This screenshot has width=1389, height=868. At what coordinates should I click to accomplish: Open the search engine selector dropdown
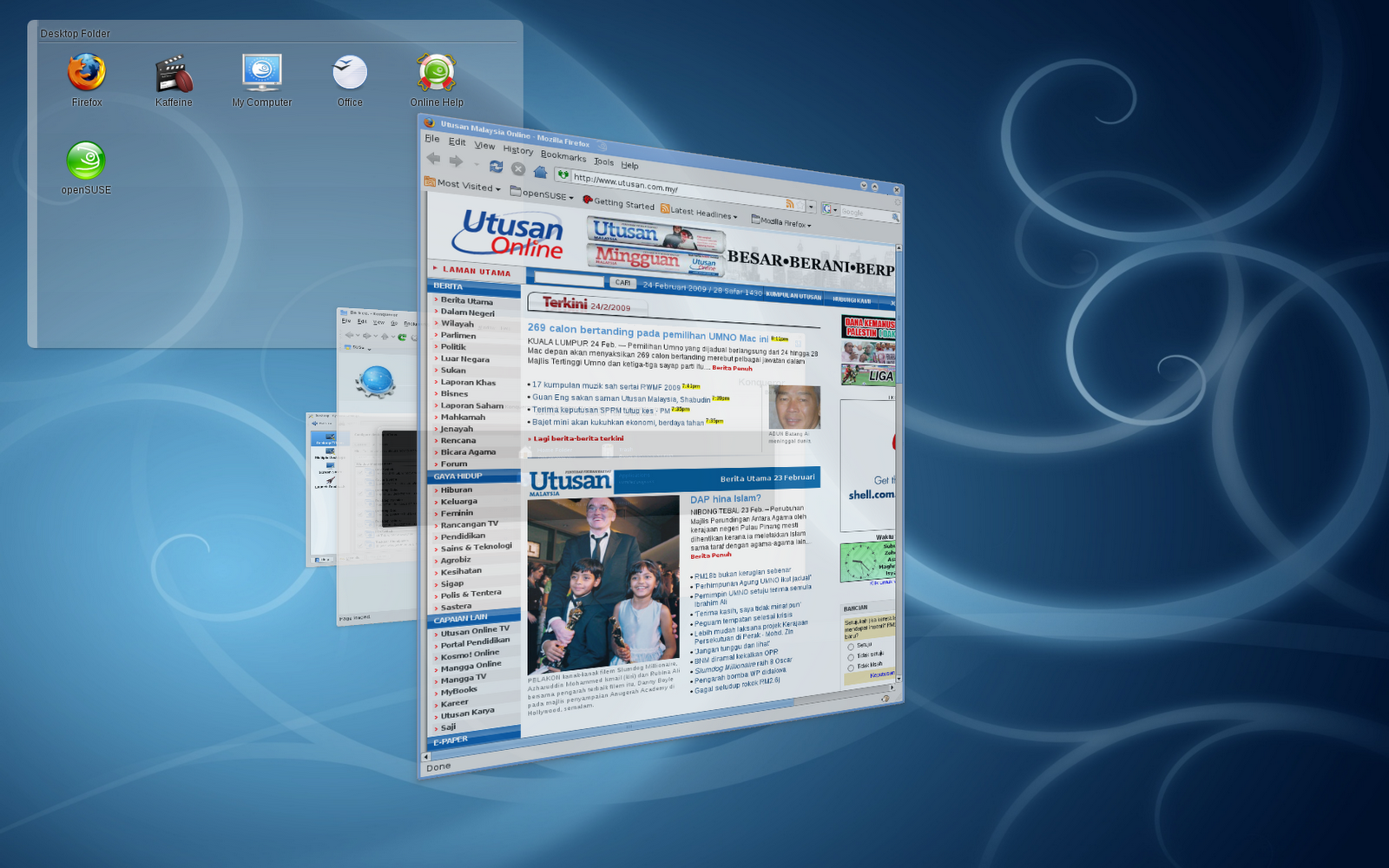(x=829, y=209)
